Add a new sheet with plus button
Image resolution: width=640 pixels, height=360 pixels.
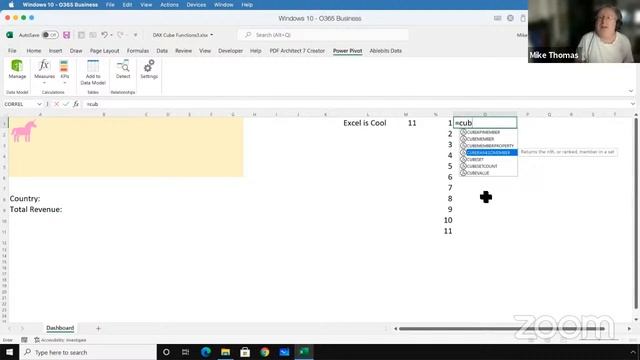click(x=98, y=328)
